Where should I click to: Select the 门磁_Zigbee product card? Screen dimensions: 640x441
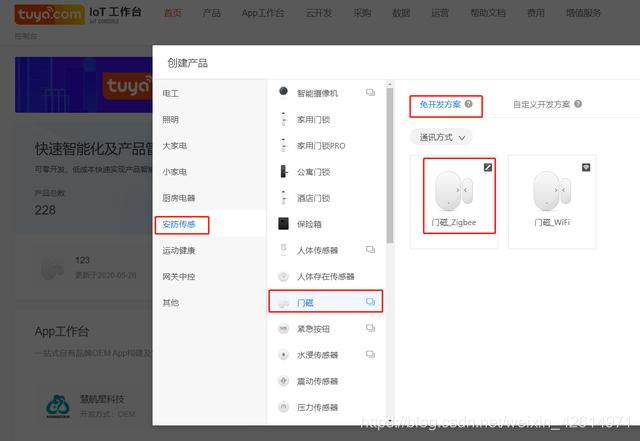click(x=454, y=202)
